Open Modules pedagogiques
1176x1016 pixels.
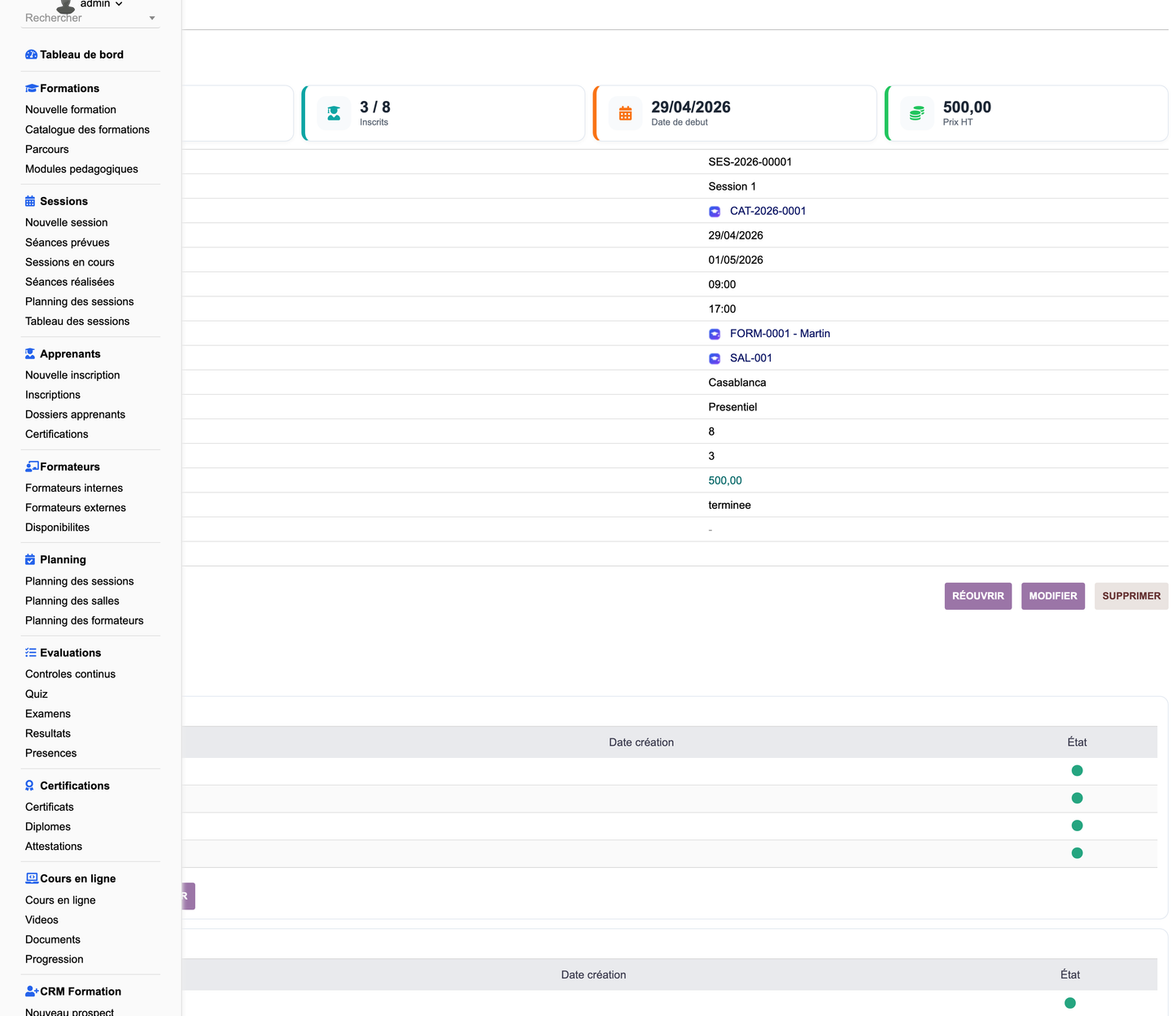coord(81,169)
